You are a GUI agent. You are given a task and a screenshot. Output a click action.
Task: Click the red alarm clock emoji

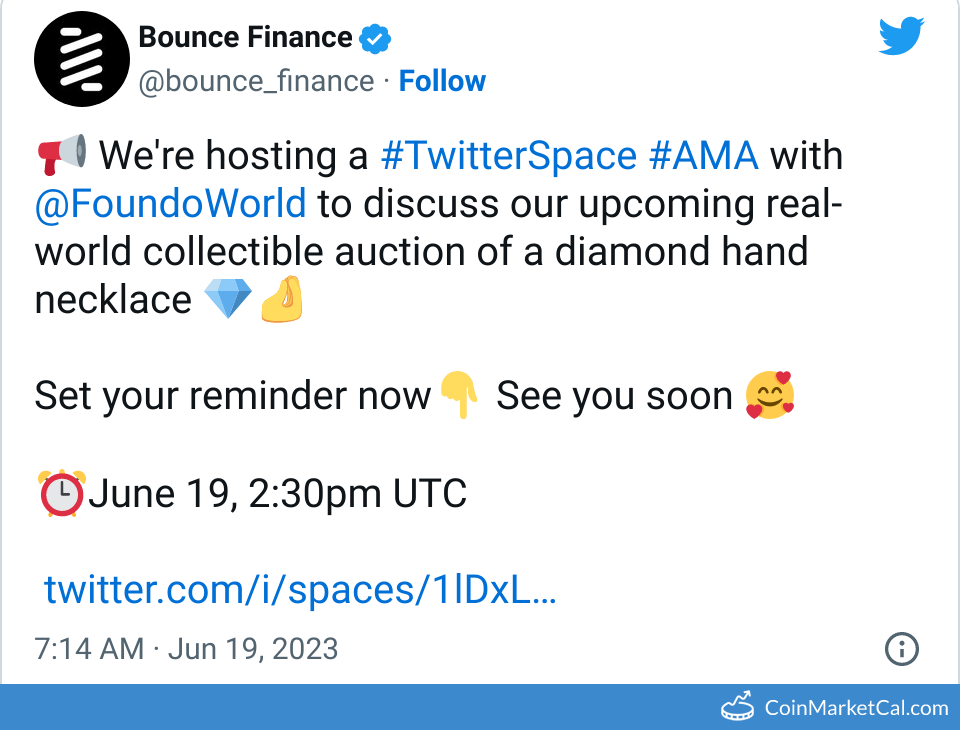click(x=62, y=493)
